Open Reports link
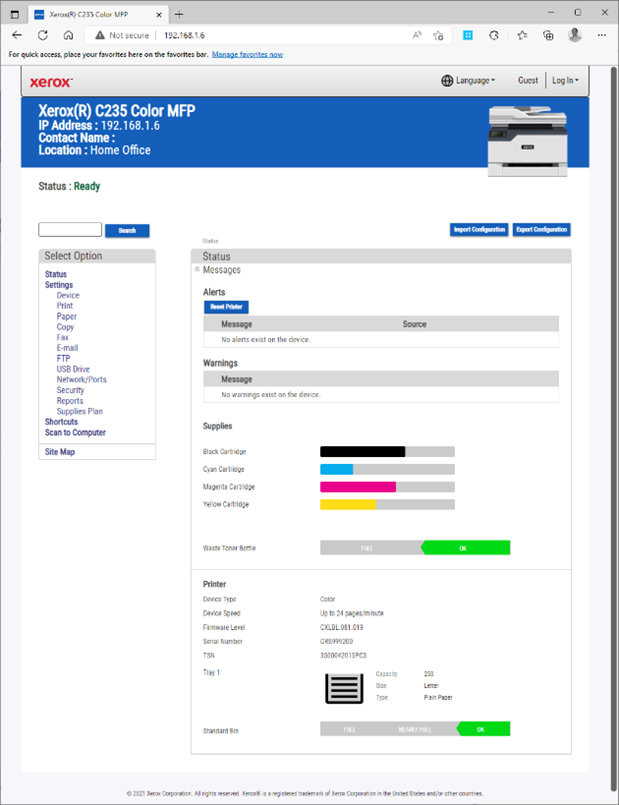 point(70,401)
